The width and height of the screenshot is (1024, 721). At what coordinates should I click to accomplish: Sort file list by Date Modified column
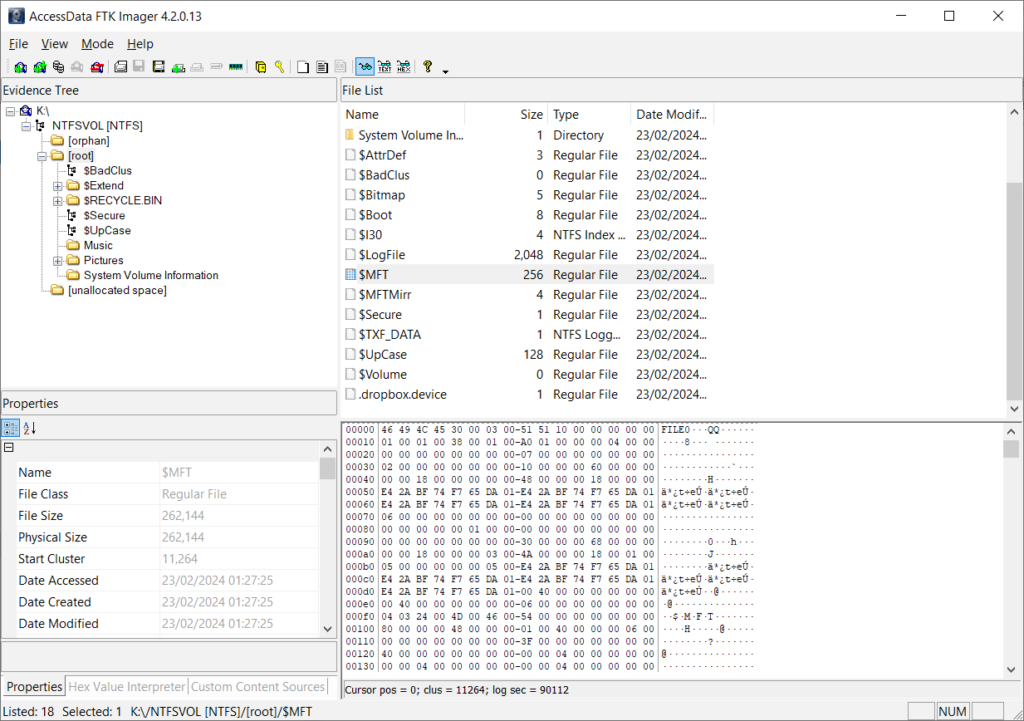coord(672,114)
